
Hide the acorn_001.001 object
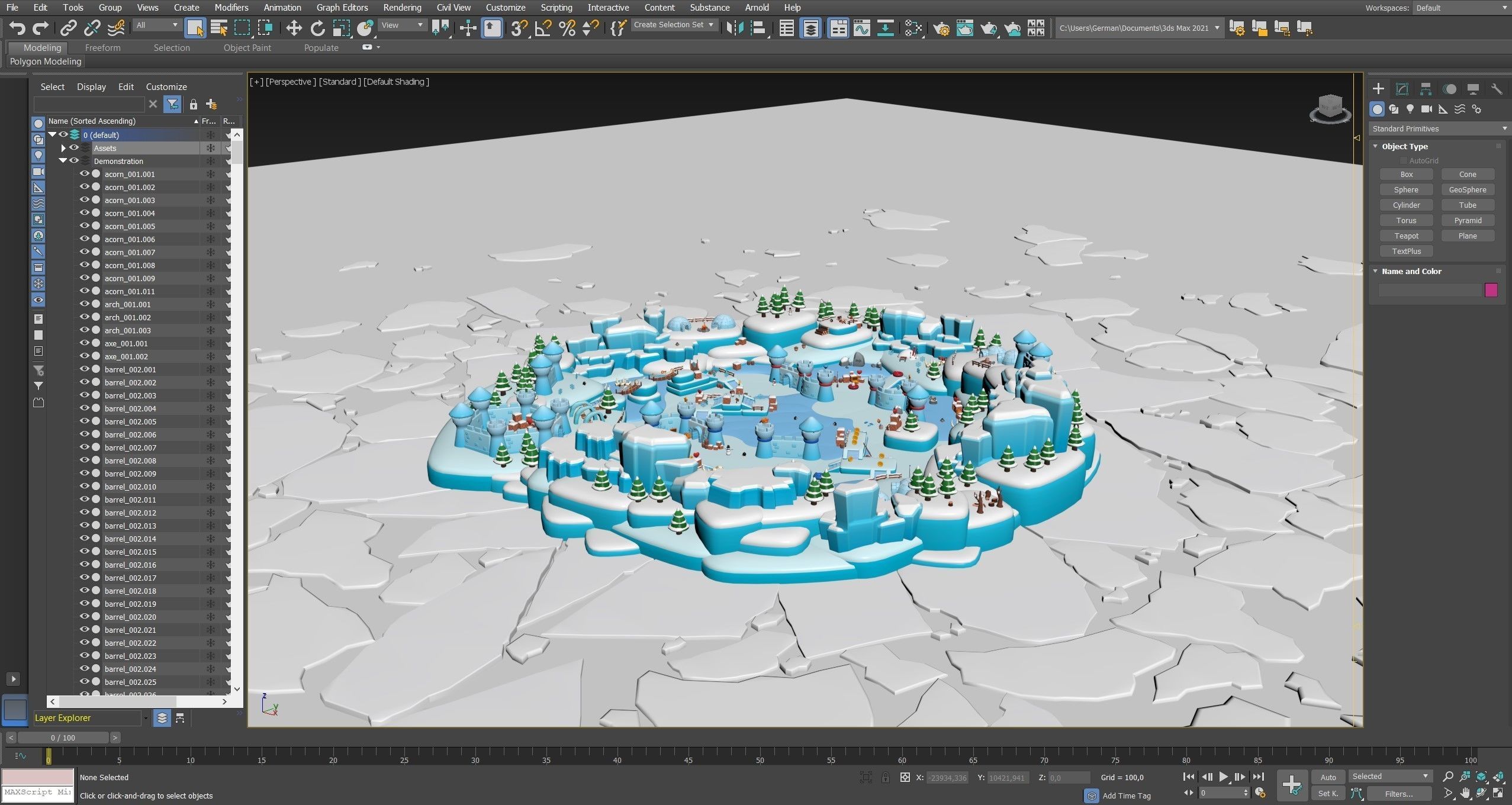click(85, 174)
